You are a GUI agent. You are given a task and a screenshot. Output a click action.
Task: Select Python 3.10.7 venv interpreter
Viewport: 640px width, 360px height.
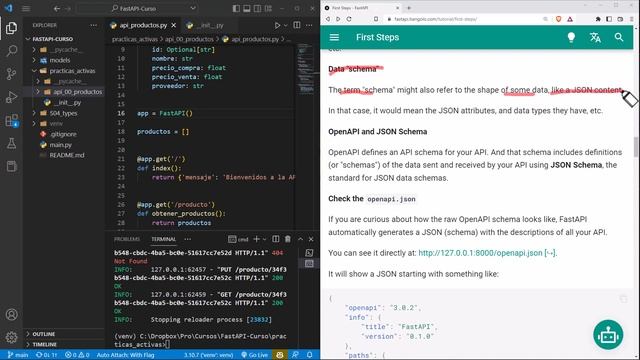tap(208, 355)
